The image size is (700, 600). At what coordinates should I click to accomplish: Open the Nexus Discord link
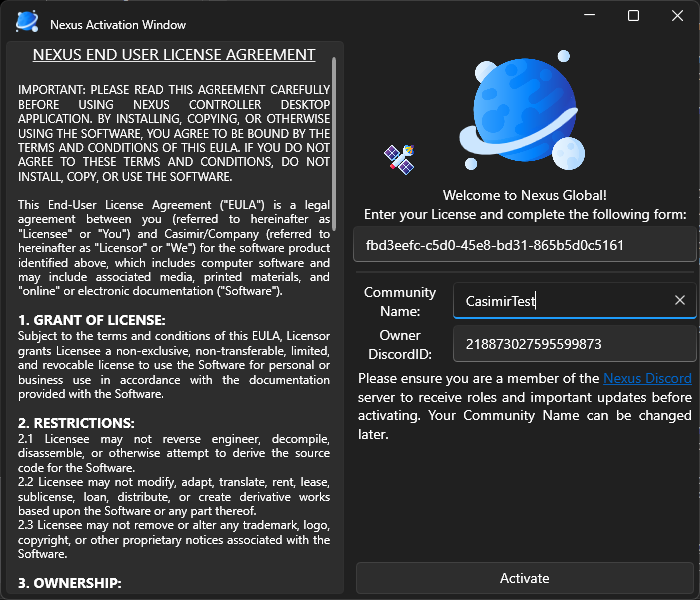pyautogui.click(x=647, y=379)
